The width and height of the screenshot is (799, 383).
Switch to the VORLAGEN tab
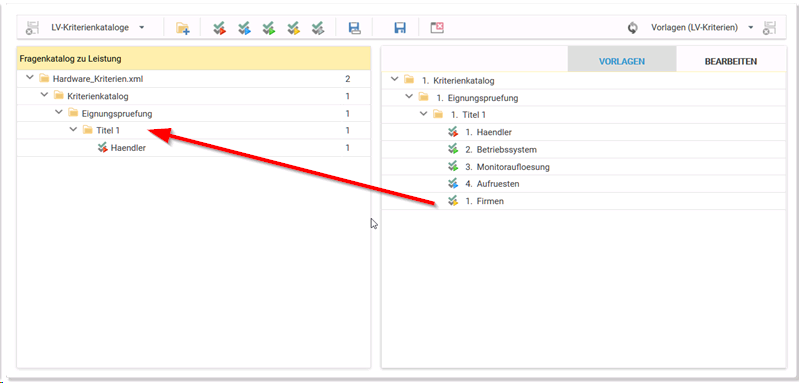pos(622,61)
